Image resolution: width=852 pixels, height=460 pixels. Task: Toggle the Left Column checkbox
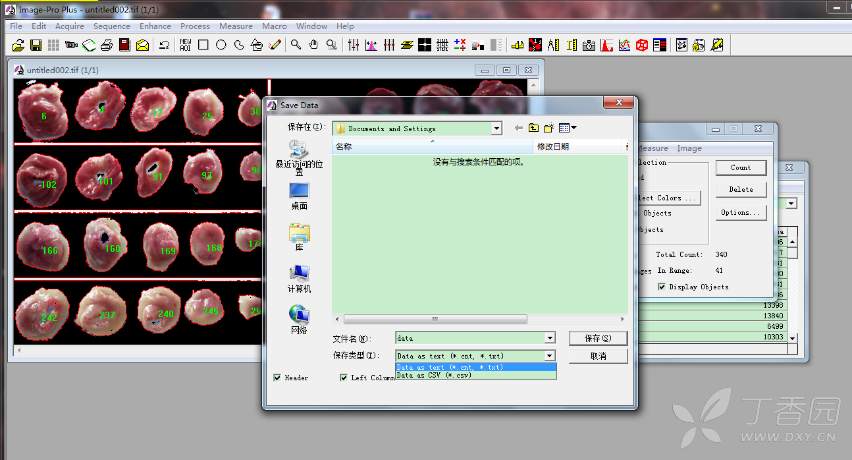coord(344,377)
